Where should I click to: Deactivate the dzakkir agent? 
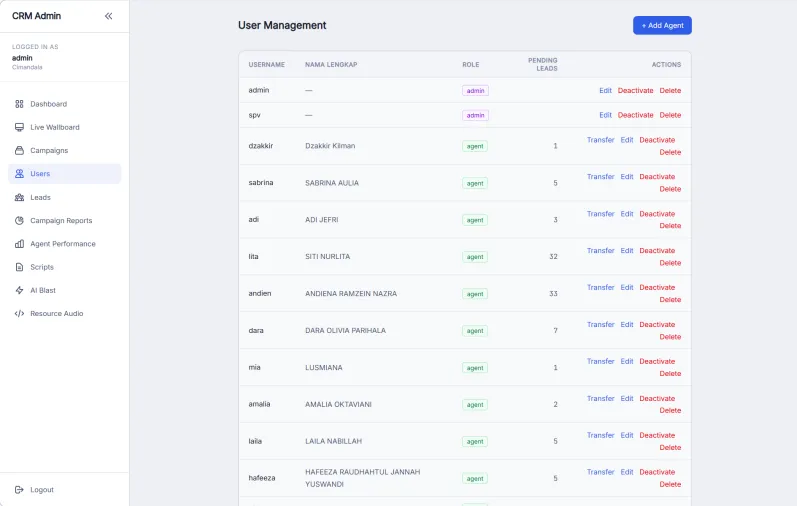coord(657,140)
